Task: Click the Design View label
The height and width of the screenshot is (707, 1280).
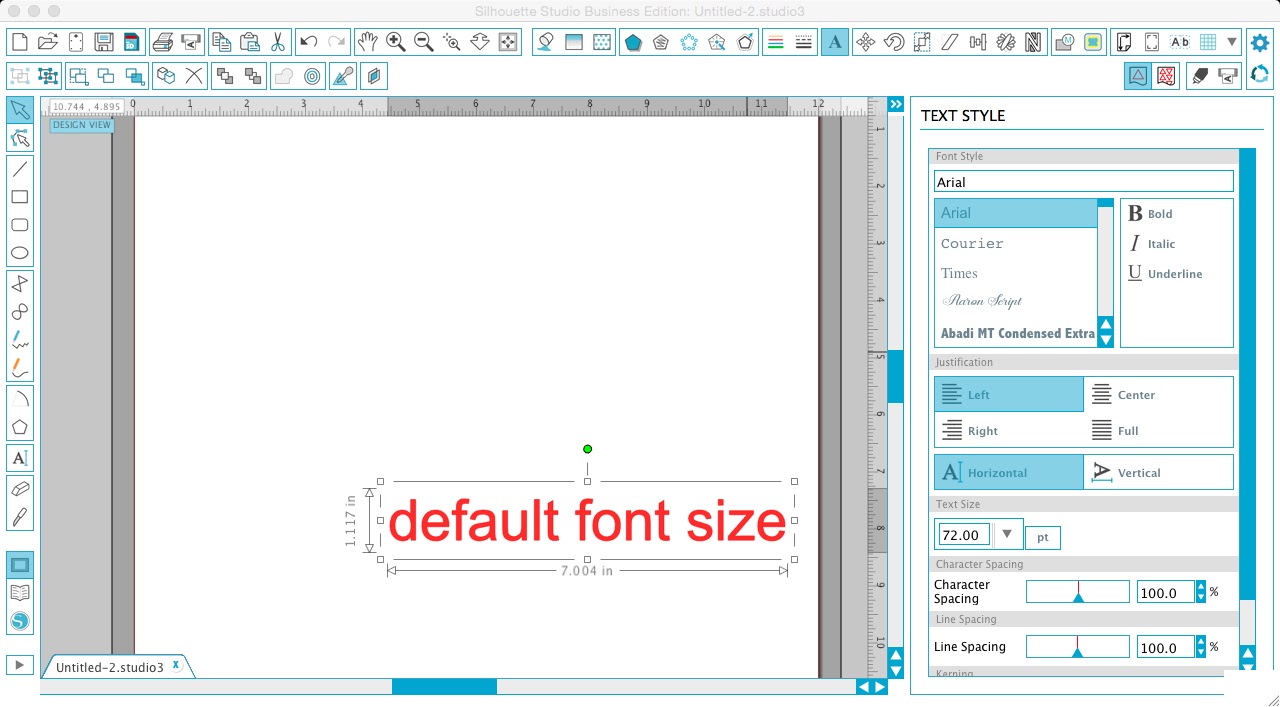Action: click(81, 125)
